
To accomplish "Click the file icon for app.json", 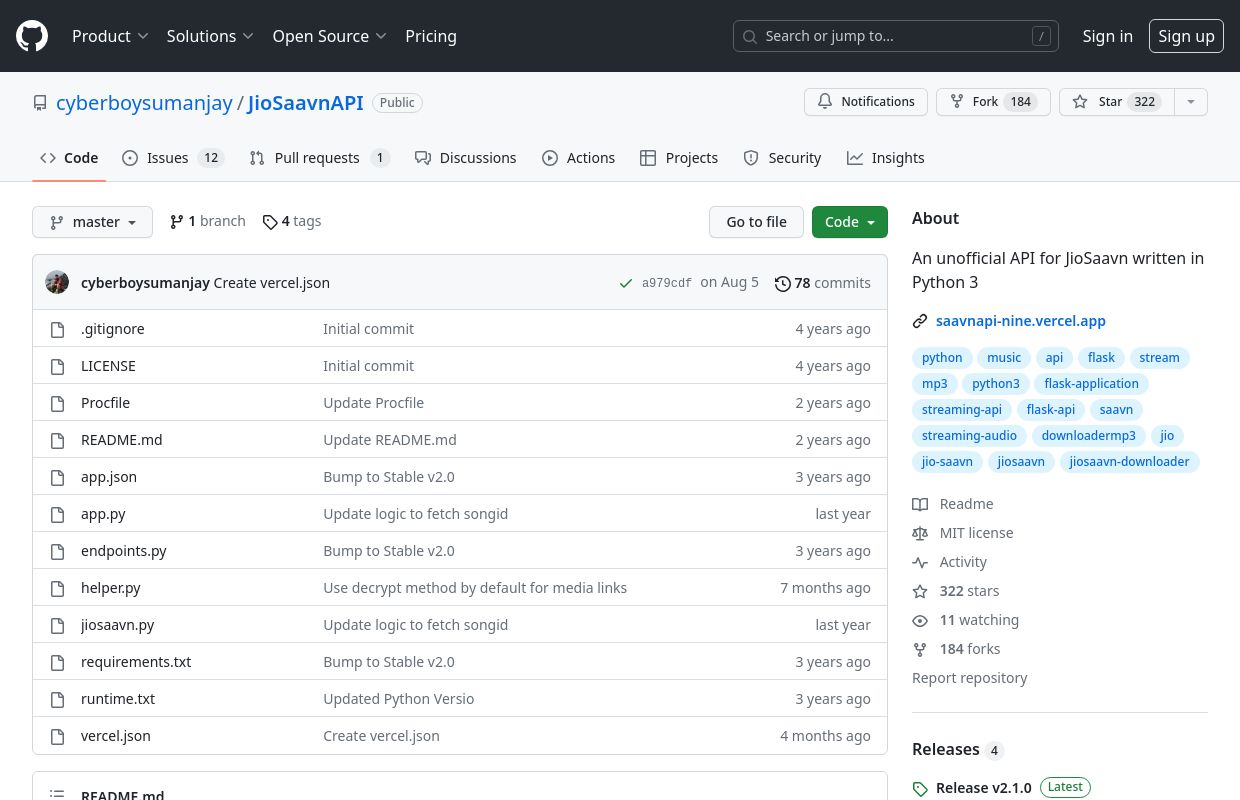I will [58, 477].
